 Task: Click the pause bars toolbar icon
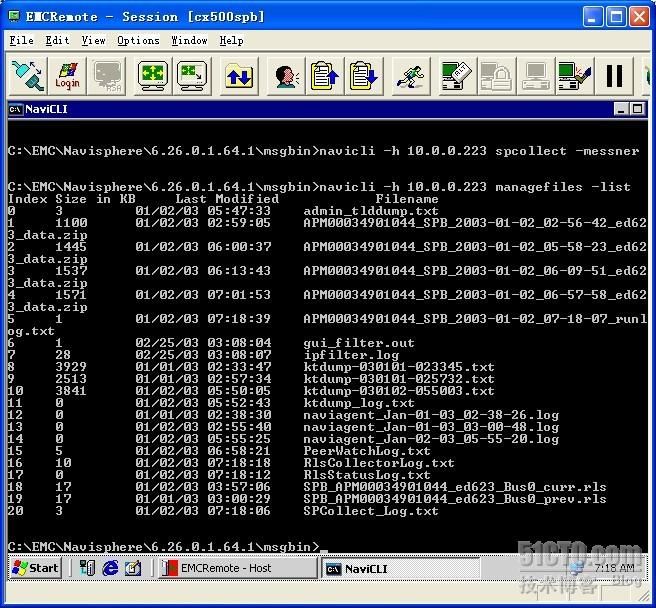614,76
